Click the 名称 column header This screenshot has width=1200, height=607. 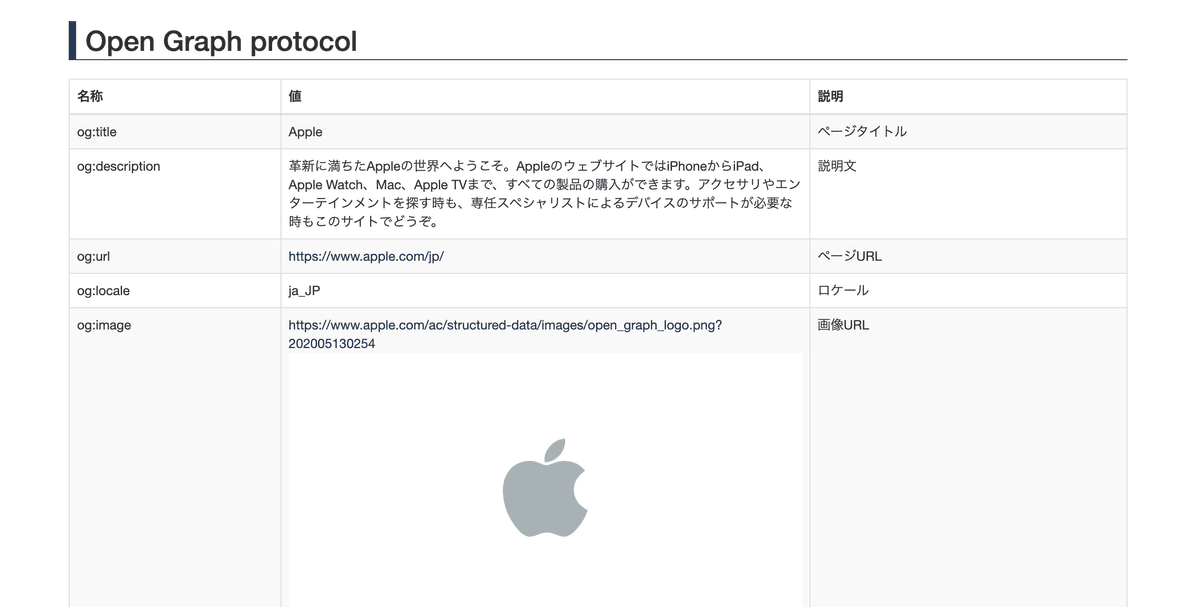click(90, 97)
